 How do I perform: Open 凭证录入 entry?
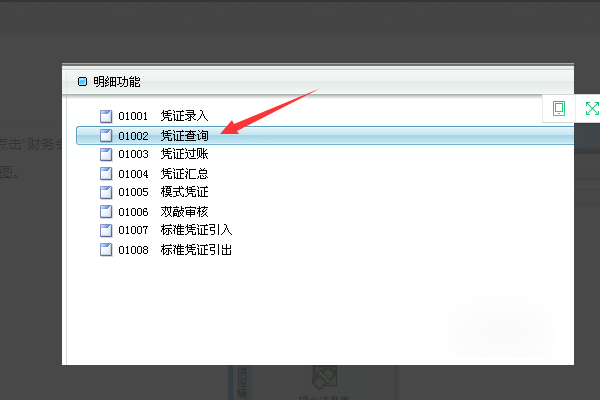[x=184, y=116]
